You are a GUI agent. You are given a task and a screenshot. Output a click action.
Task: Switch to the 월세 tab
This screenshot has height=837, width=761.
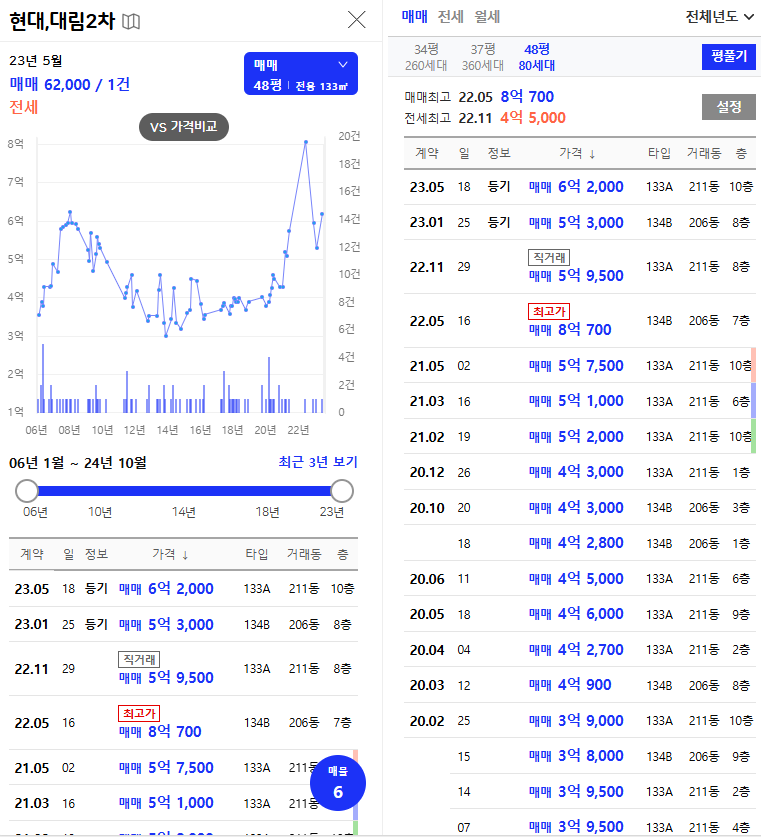coord(487,17)
